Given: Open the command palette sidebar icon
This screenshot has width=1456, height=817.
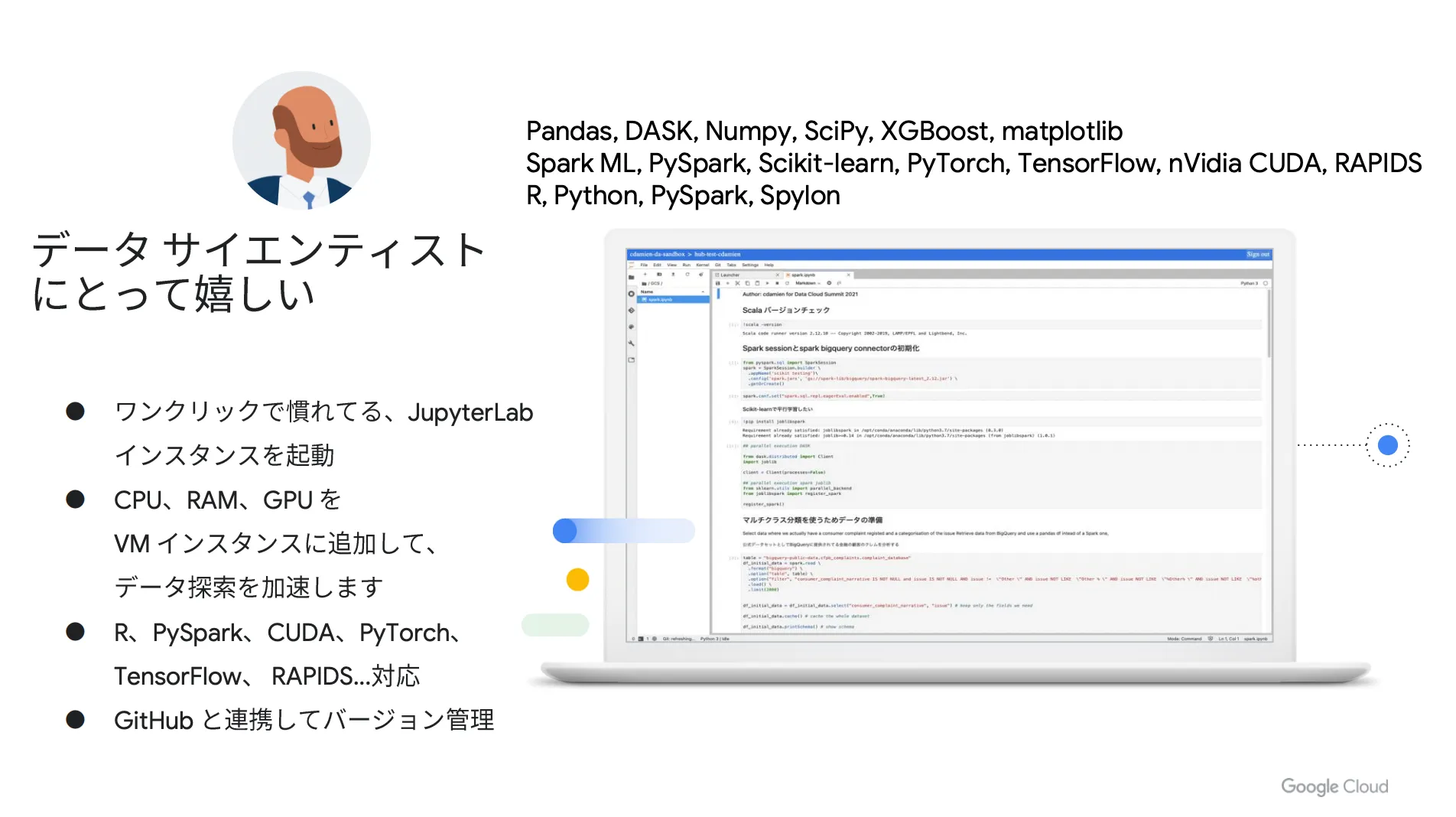Looking at the screenshot, I should click(632, 327).
